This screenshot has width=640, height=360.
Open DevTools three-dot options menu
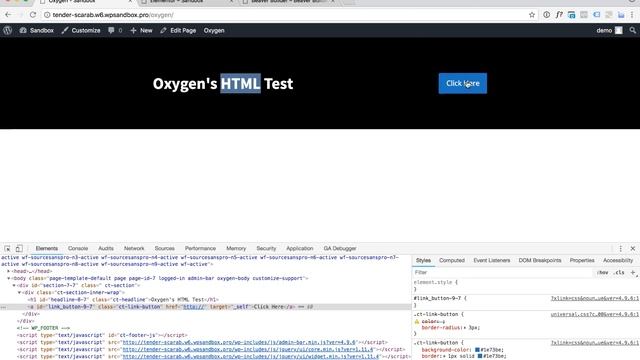coord(620,248)
